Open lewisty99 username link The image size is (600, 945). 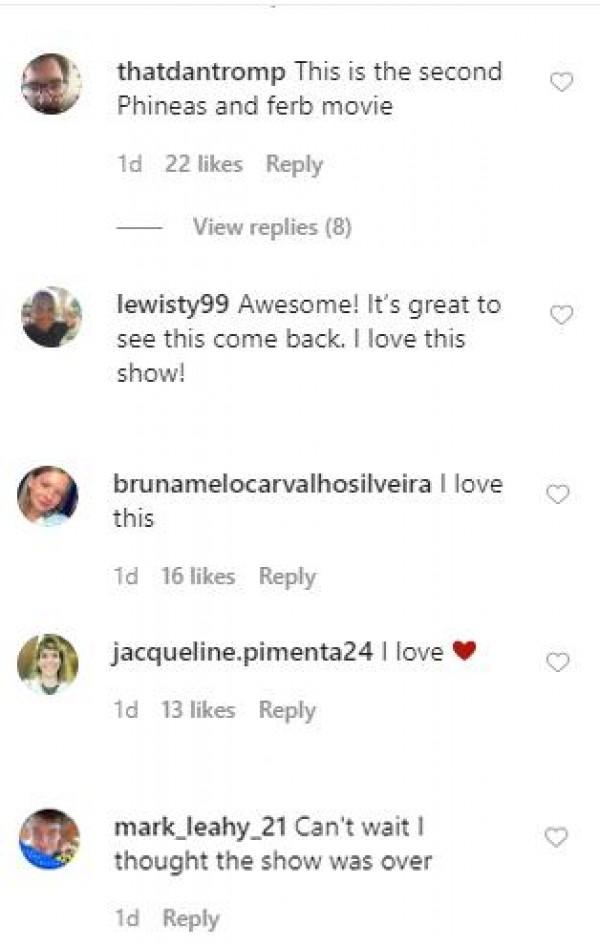(x=173, y=305)
